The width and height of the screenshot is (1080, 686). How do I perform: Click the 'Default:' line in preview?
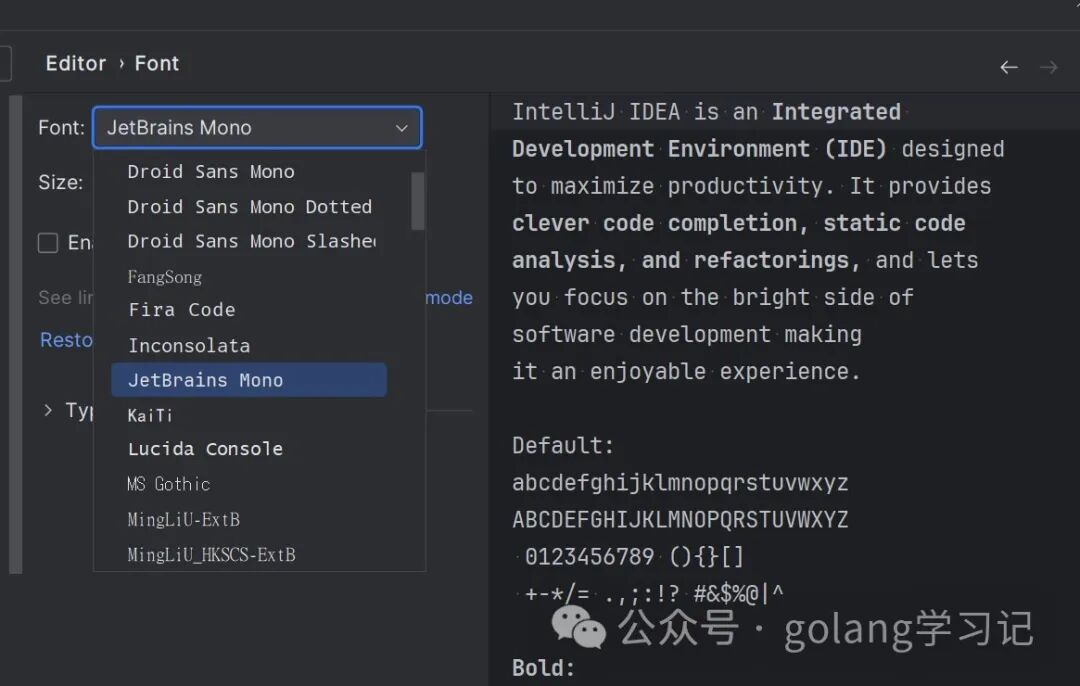pyautogui.click(x=563, y=446)
